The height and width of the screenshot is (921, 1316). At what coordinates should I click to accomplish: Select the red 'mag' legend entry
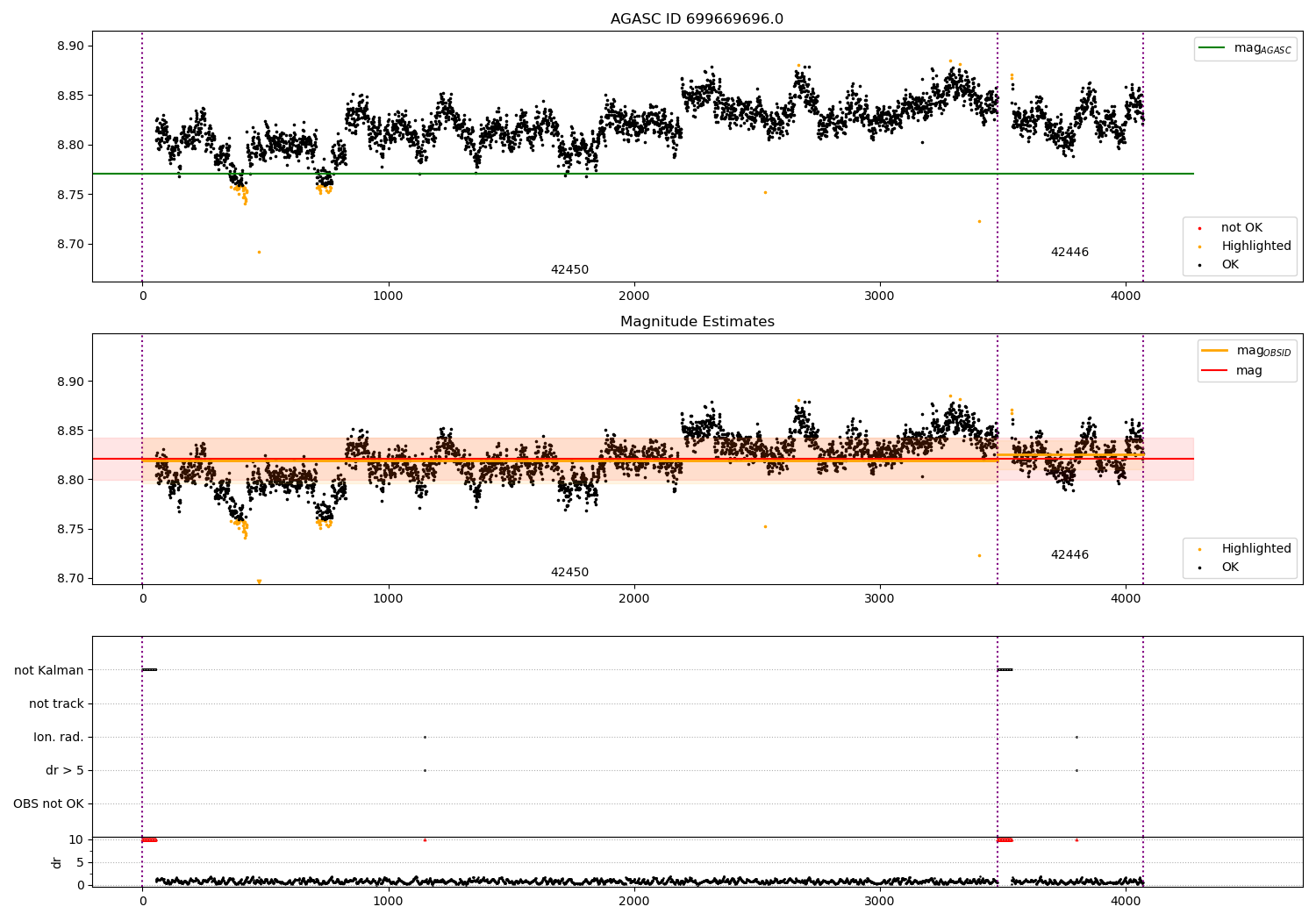(x=1232, y=370)
